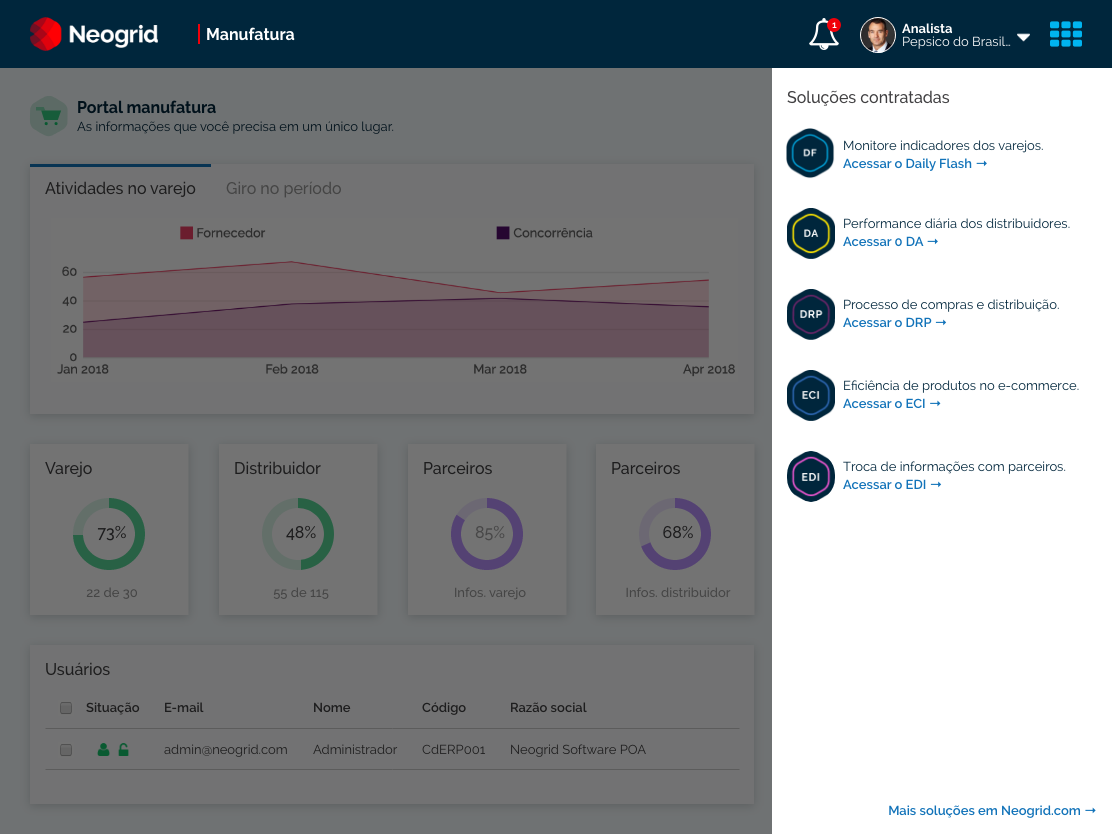Viewport: 1112px width, 834px height.
Task: Toggle the solutions apps grid icon
Action: click(x=1065, y=34)
